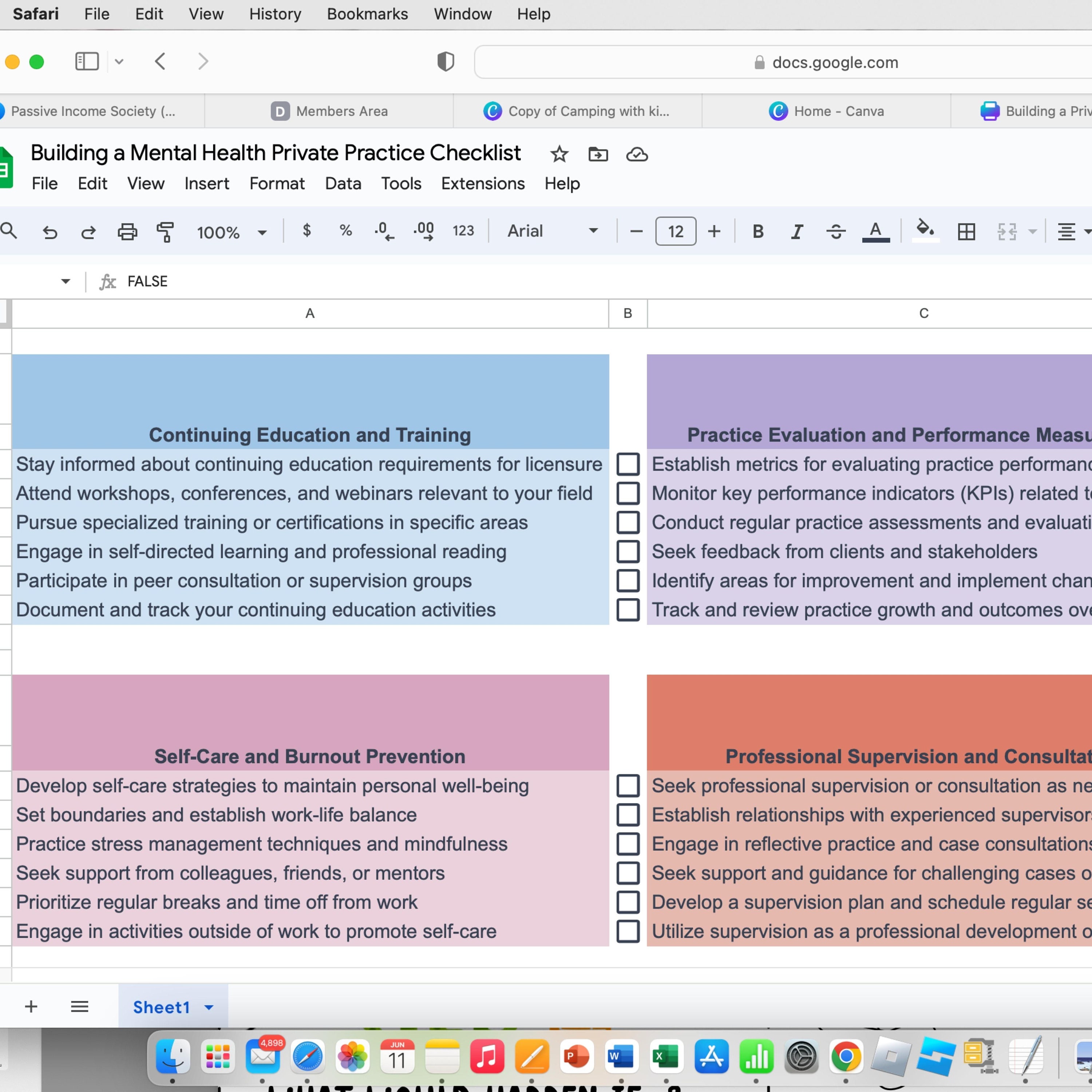Image resolution: width=1092 pixels, height=1092 pixels.
Task: Check box beside 'Attend workshops, conferences, and webinars'
Action: coord(628,494)
